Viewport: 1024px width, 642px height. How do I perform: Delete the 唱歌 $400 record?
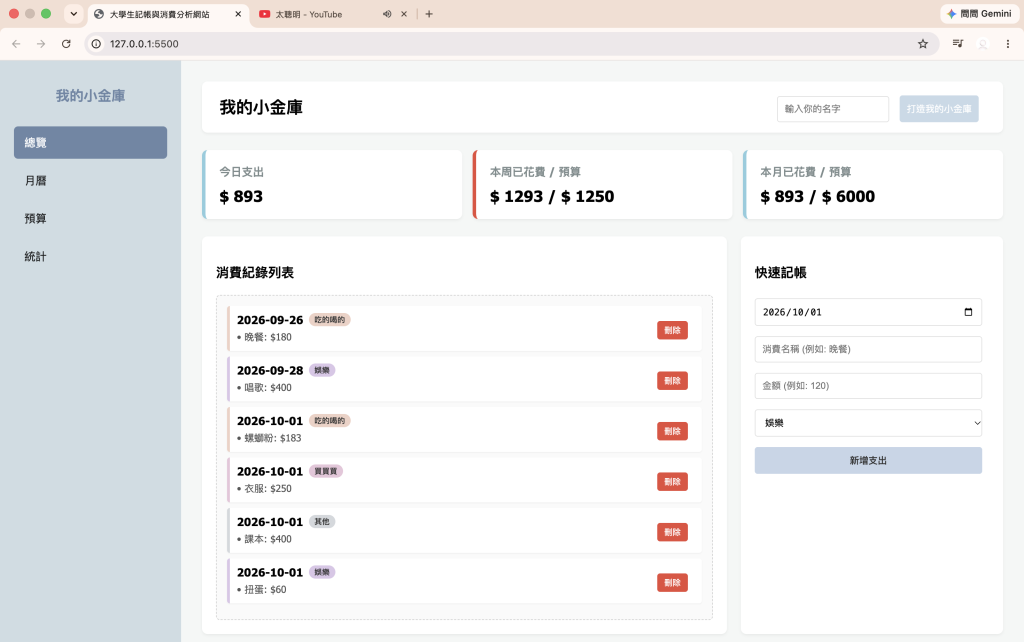[x=672, y=381]
